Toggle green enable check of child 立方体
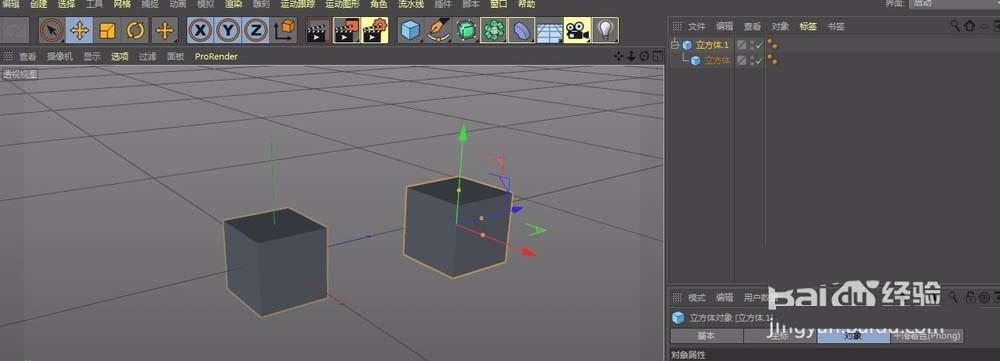 coord(759,60)
